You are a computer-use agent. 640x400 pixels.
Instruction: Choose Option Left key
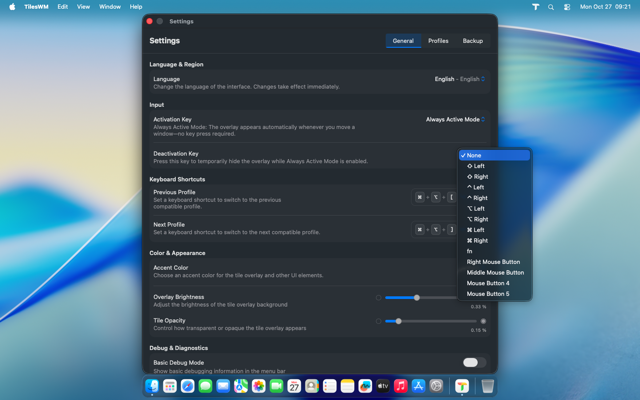(x=494, y=209)
